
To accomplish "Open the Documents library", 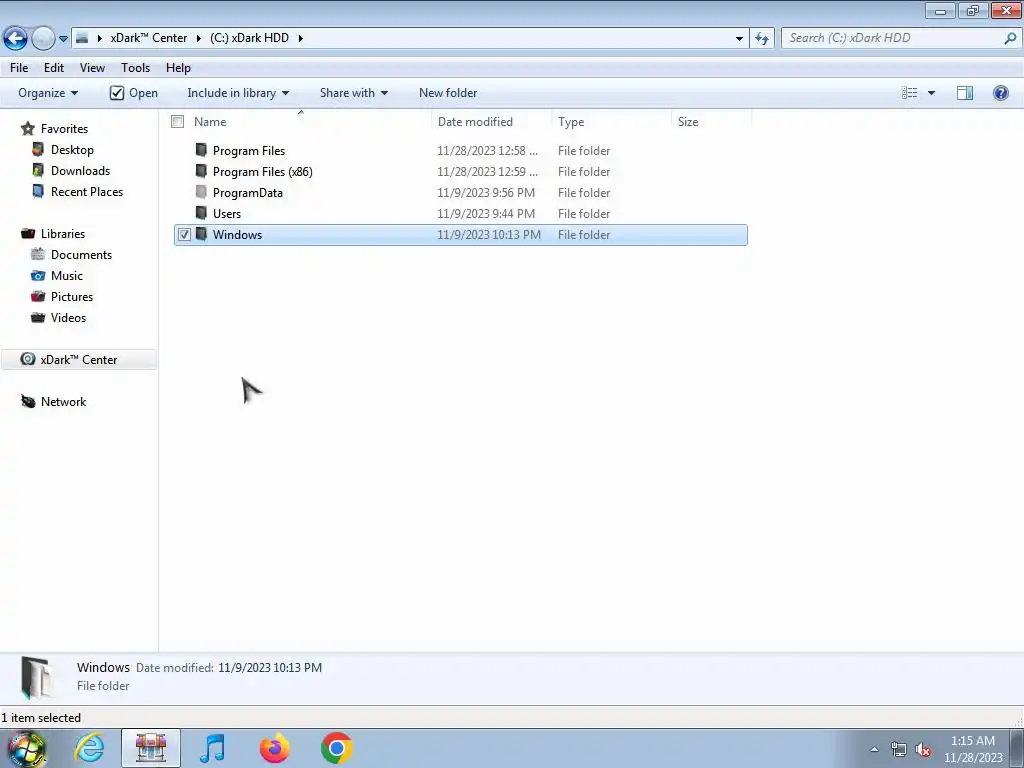I will coord(81,255).
